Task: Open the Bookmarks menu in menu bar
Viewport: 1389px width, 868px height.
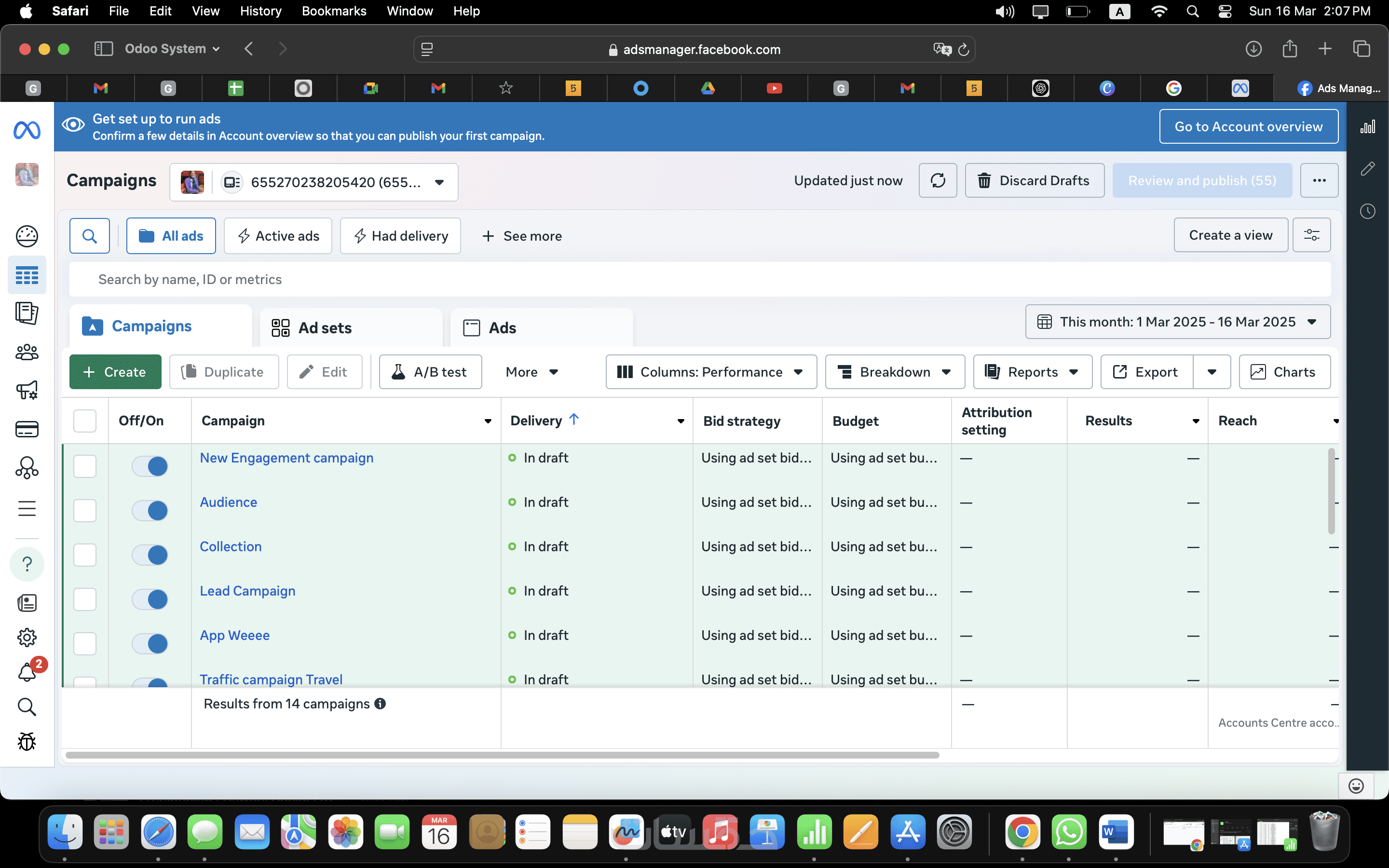Action: 333,11
